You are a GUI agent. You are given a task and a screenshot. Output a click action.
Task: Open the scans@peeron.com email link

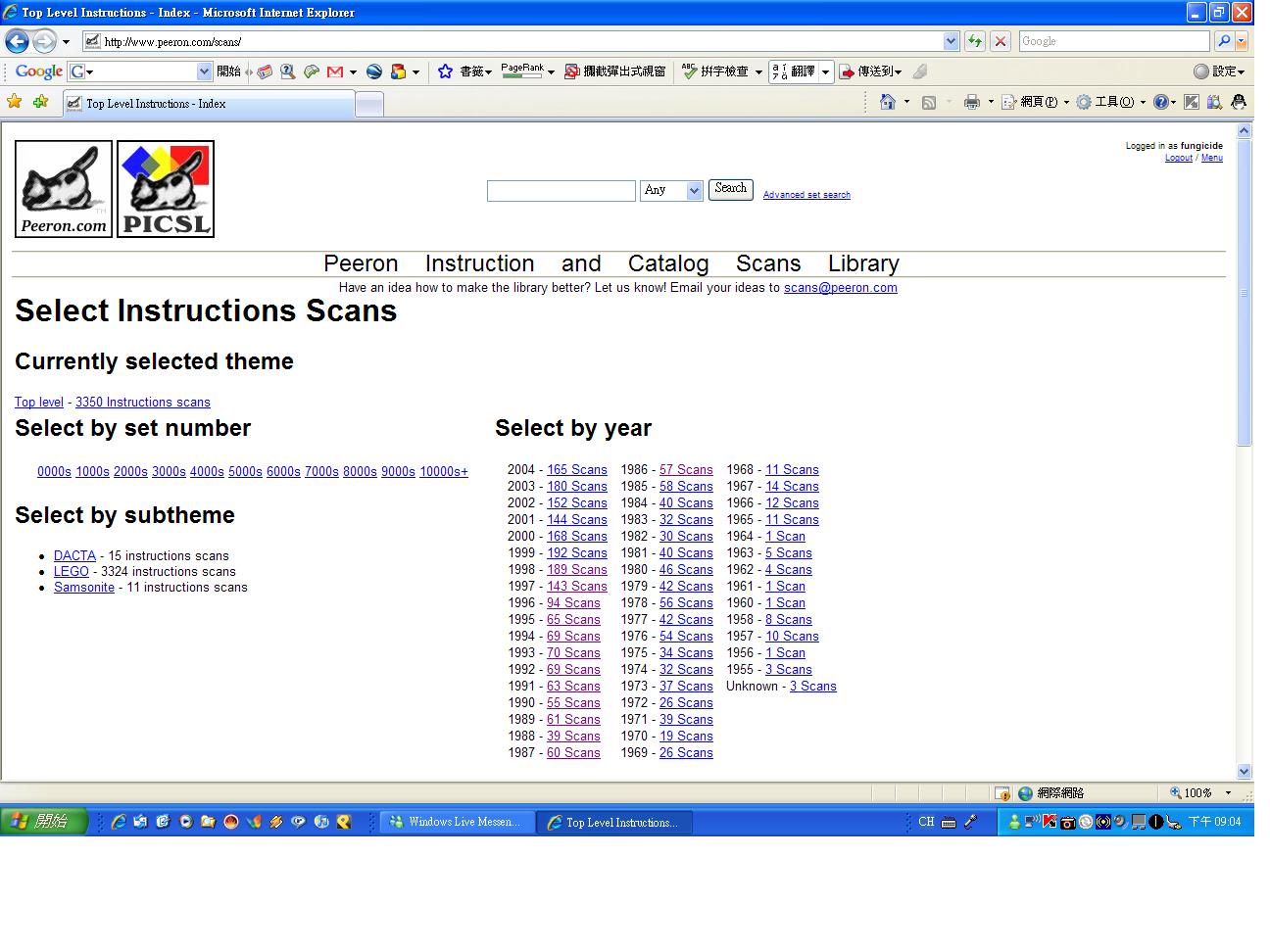pos(841,288)
